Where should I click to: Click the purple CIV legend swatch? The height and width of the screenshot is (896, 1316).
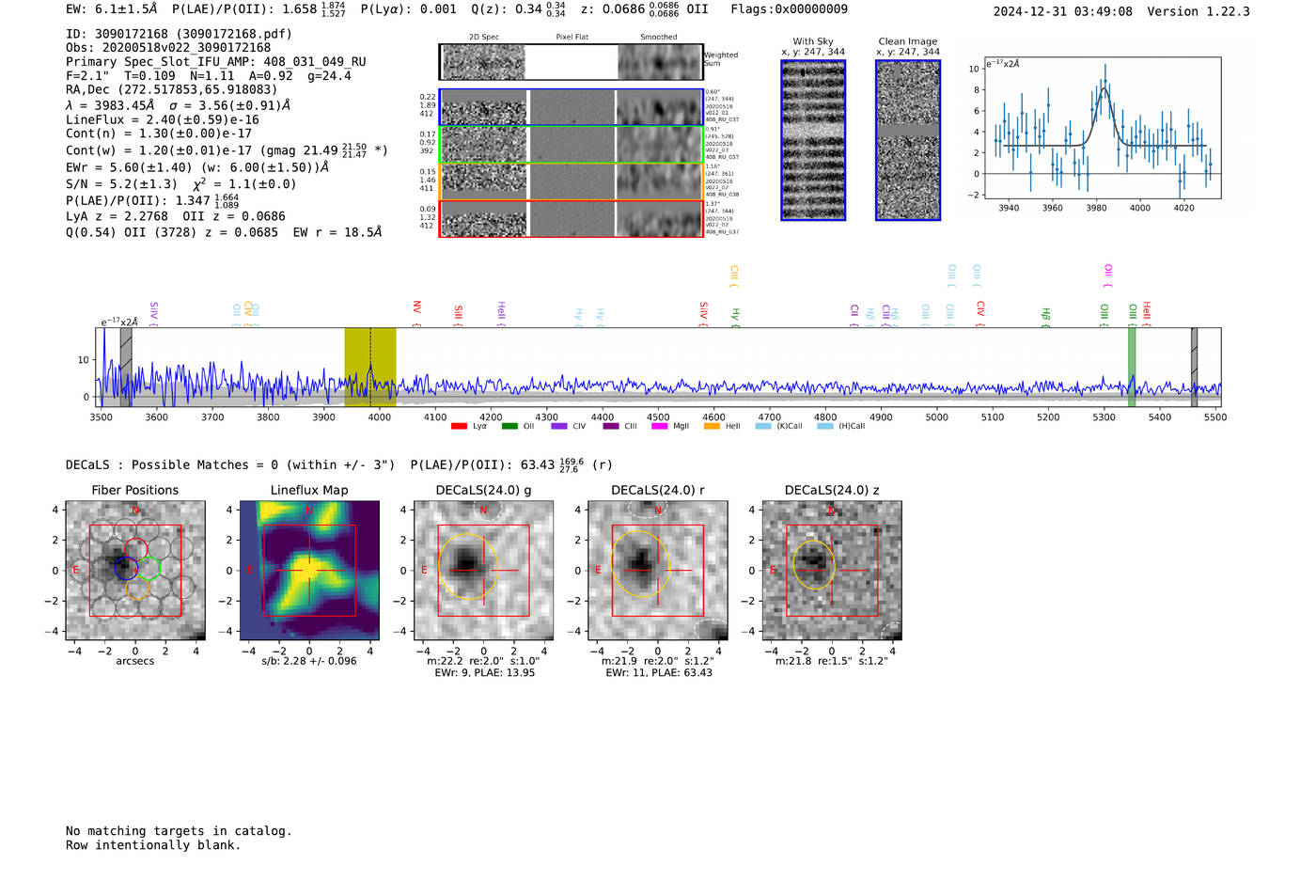click(x=559, y=427)
